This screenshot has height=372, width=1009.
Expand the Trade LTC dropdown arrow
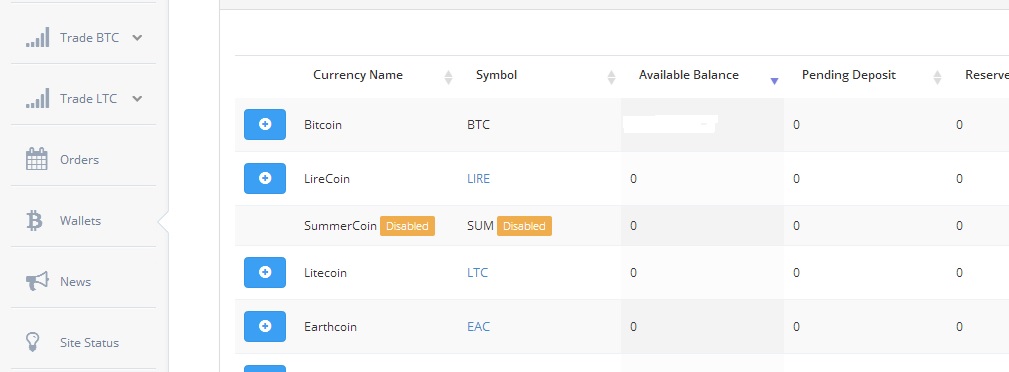(137, 98)
